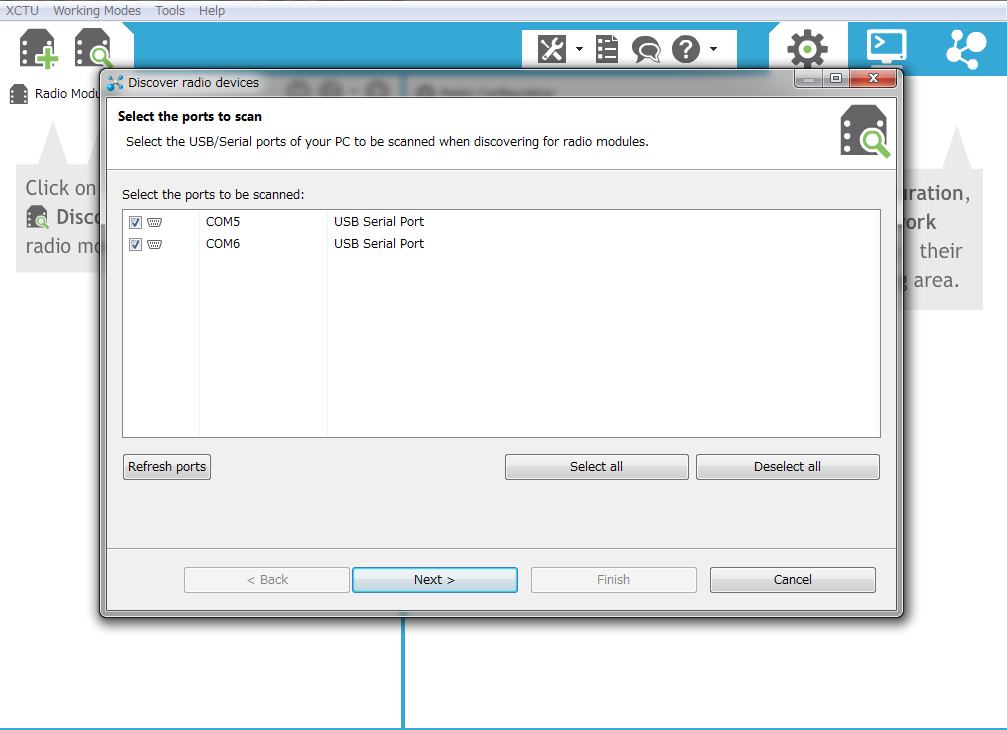The width and height of the screenshot is (1007, 730).
Task: Select the COM5 row label
Action: tap(223, 222)
